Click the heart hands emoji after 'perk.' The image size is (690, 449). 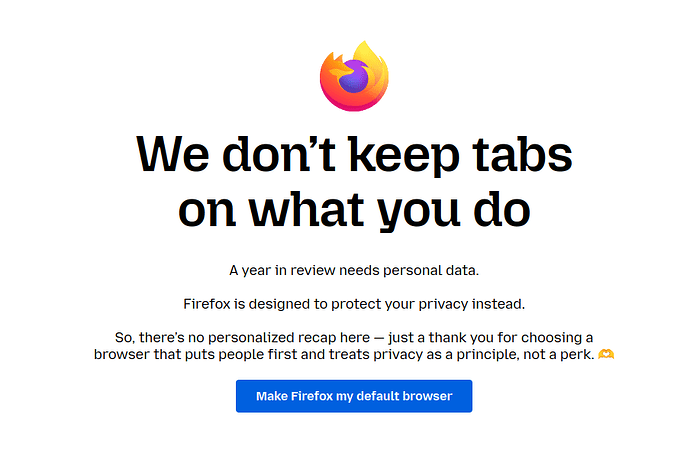pyautogui.click(x=606, y=354)
